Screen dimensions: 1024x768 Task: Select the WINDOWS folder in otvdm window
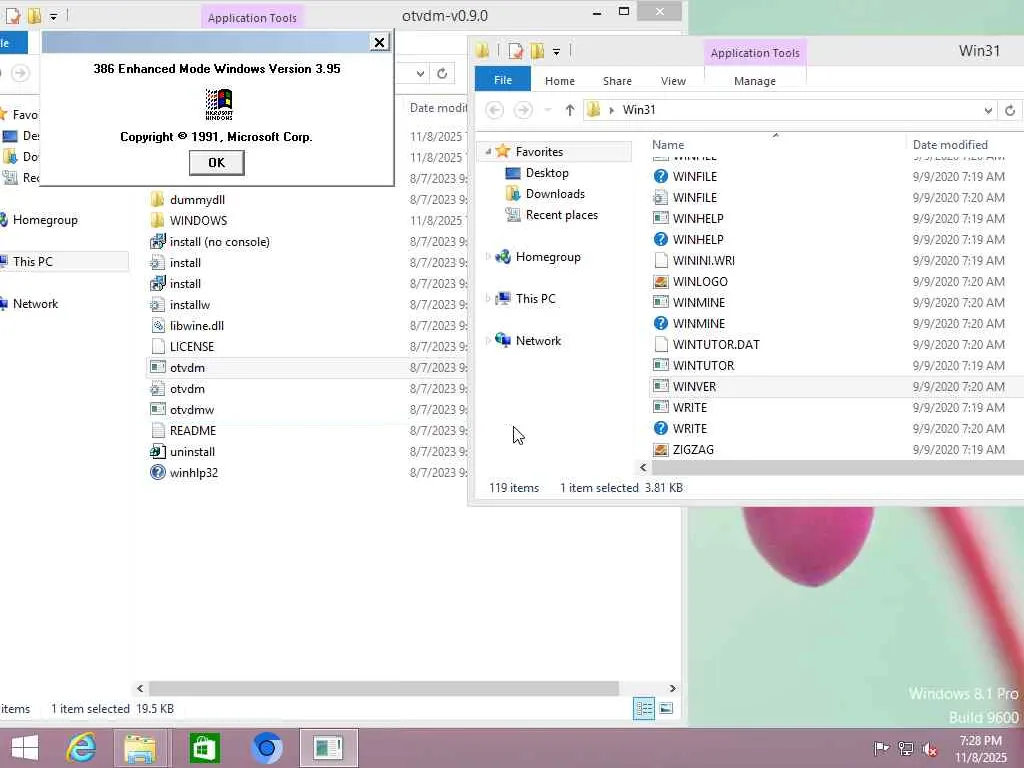pos(199,221)
